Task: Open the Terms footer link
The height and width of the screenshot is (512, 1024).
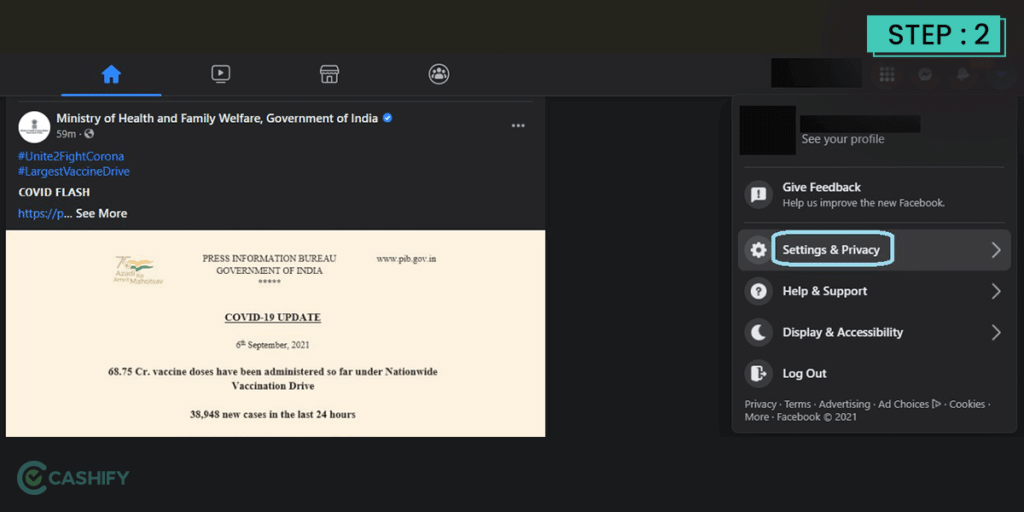Action: click(x=797, y=404)
